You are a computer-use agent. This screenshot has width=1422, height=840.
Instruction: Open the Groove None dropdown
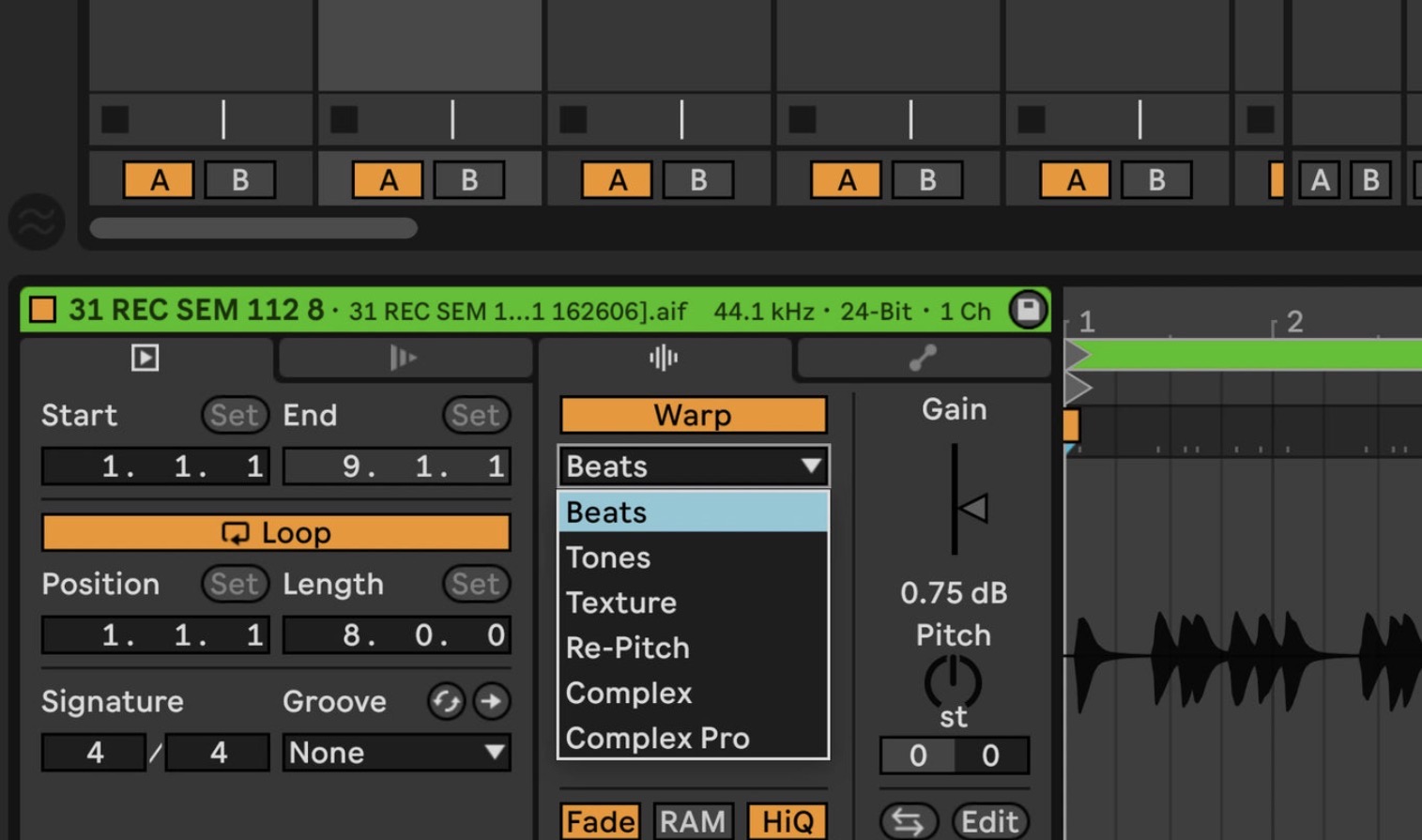(396, 753)
